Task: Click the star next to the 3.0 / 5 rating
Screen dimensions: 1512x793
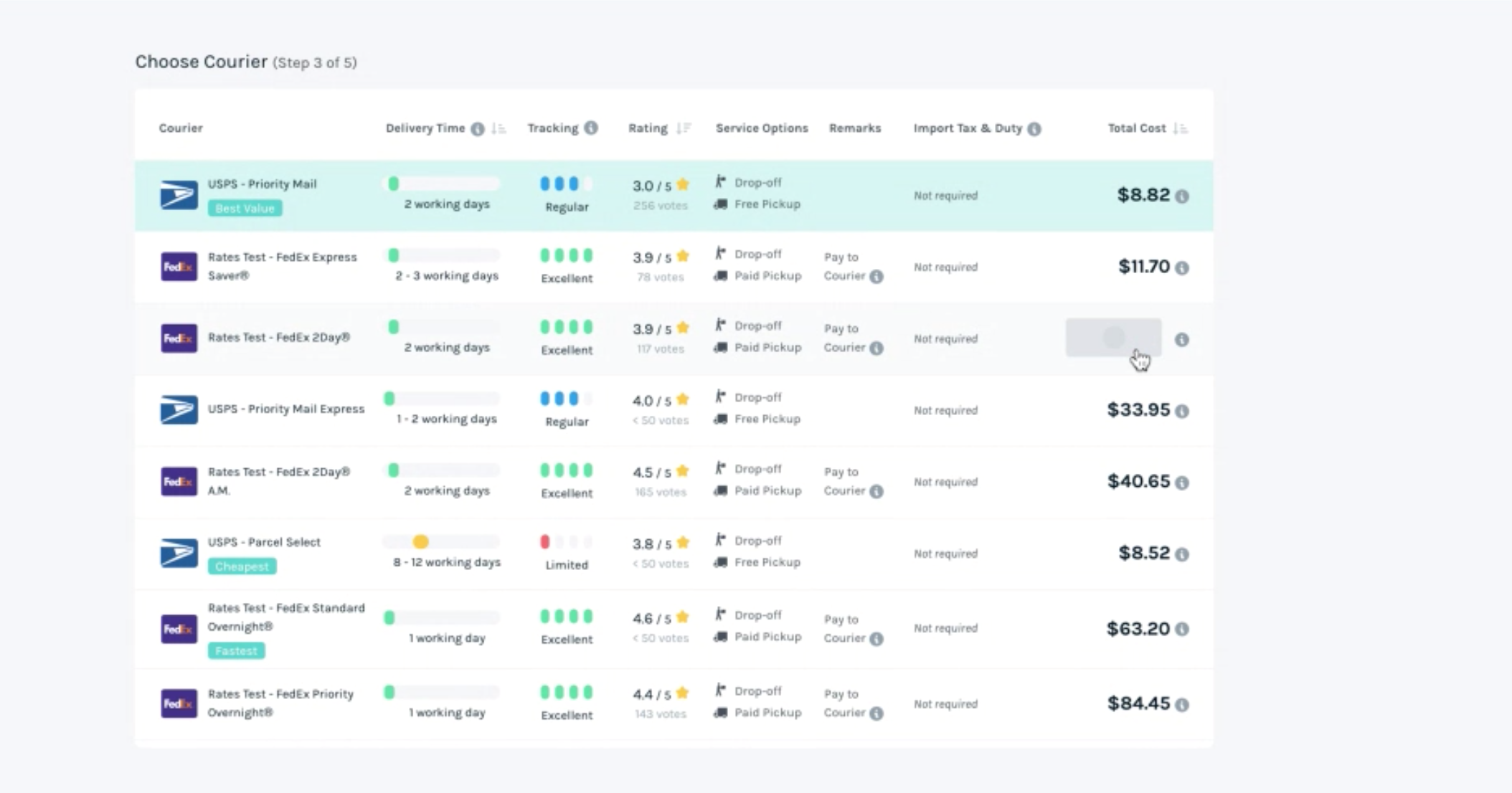Action: [683, 185]
